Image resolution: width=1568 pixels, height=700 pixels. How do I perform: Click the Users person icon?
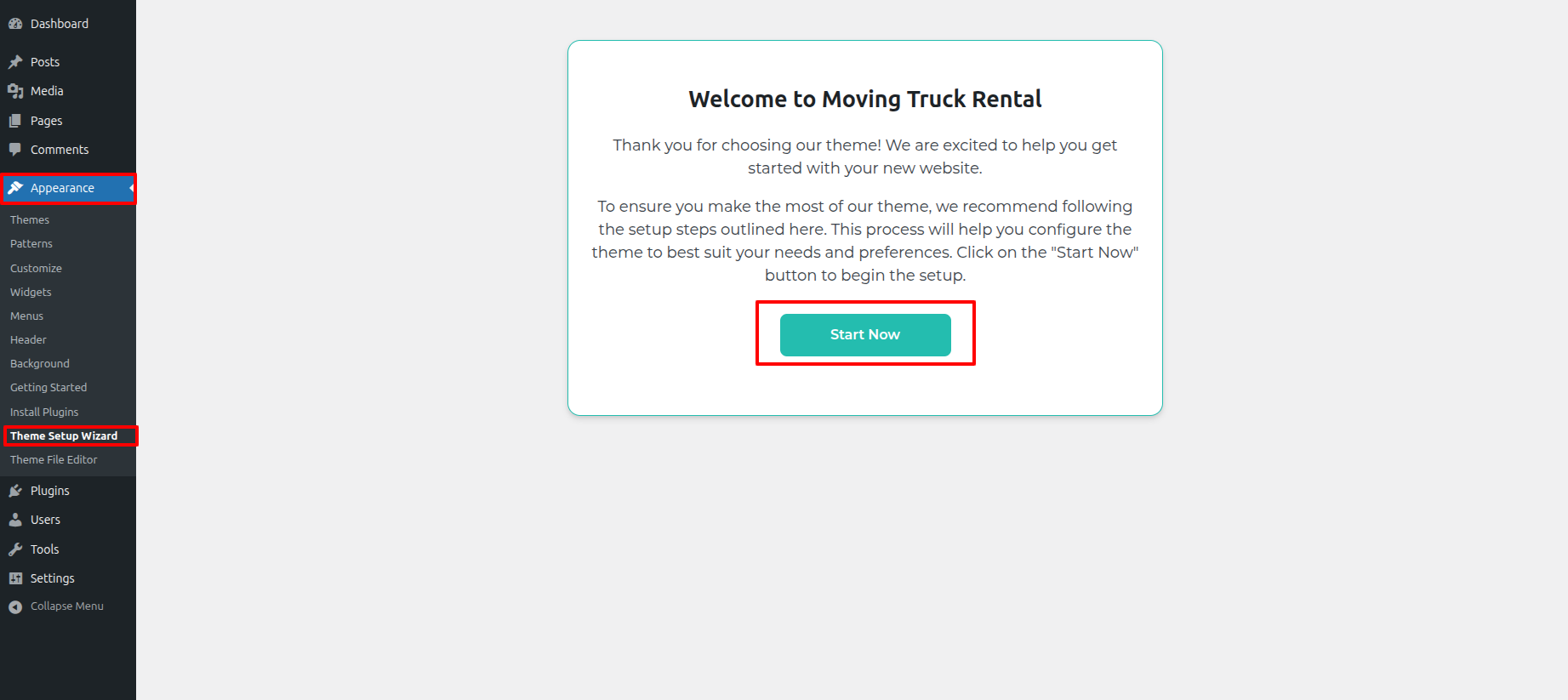tap(15, 520)
